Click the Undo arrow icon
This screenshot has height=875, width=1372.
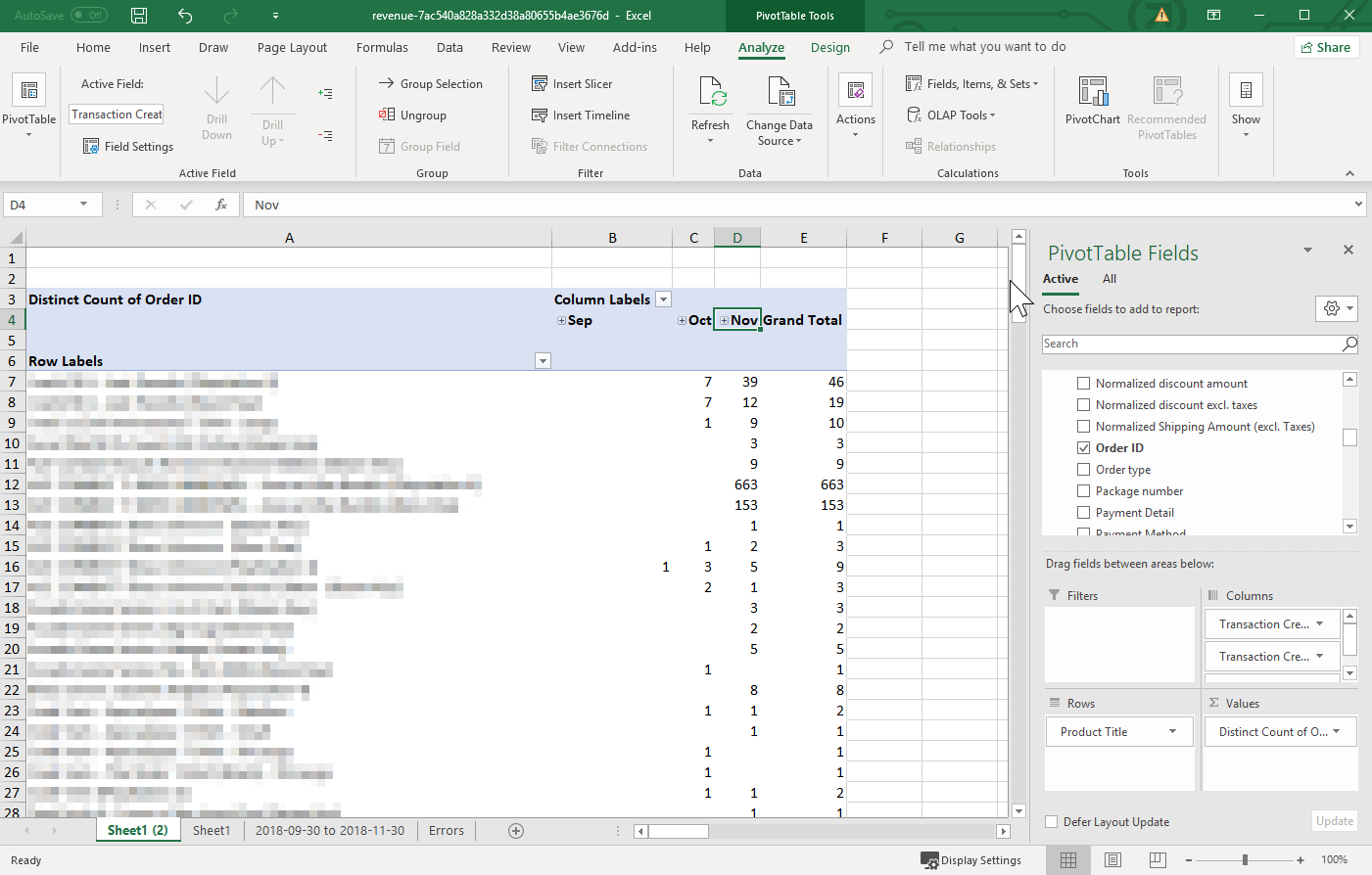point(185,16)
